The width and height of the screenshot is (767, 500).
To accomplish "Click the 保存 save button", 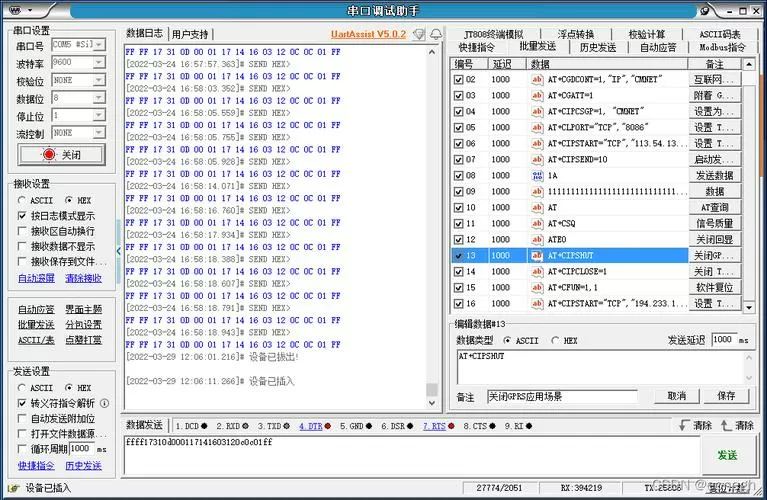I will click(726, 396).
